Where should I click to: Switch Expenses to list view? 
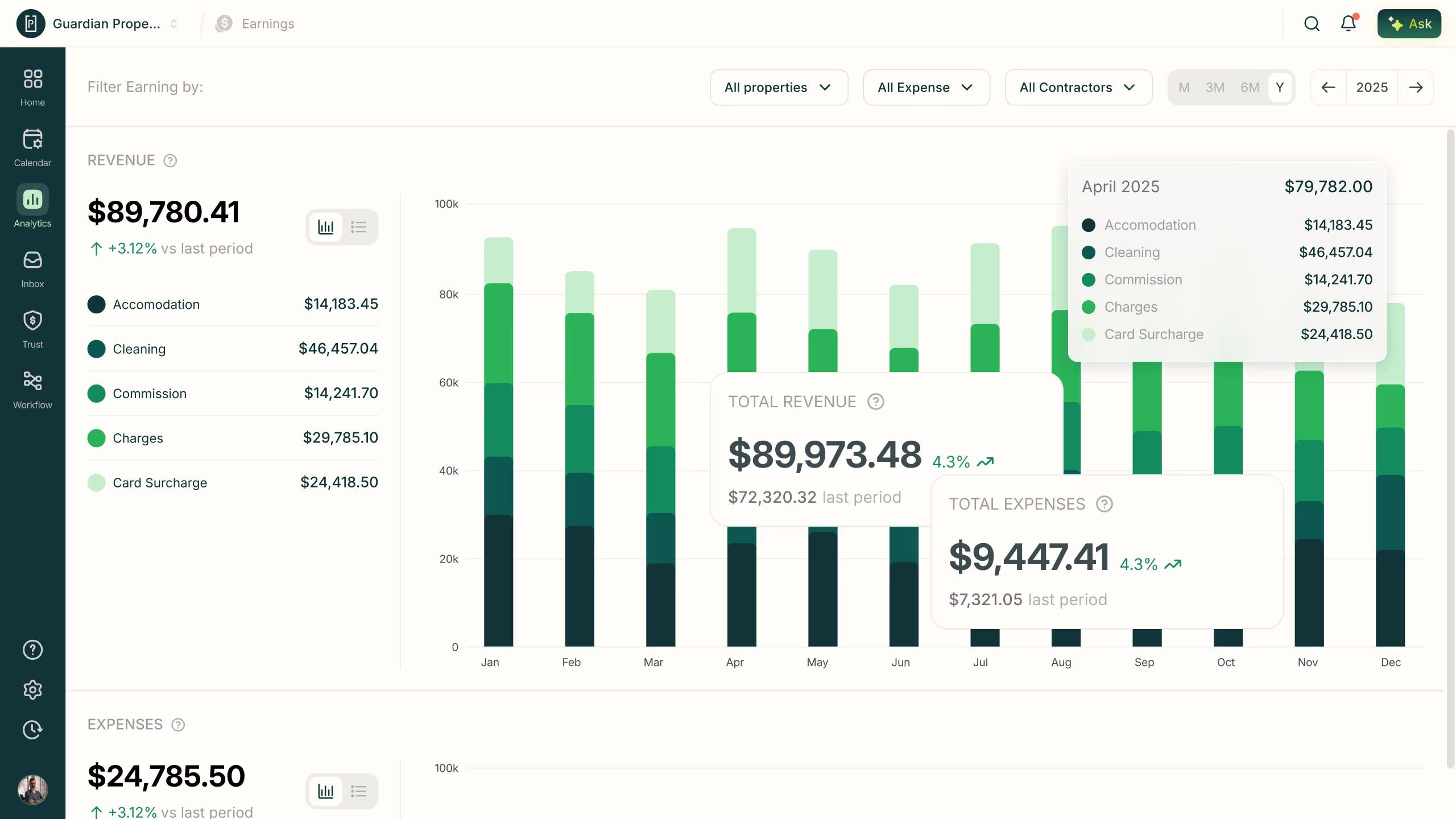pyautogui.click(x=358, y=791)
